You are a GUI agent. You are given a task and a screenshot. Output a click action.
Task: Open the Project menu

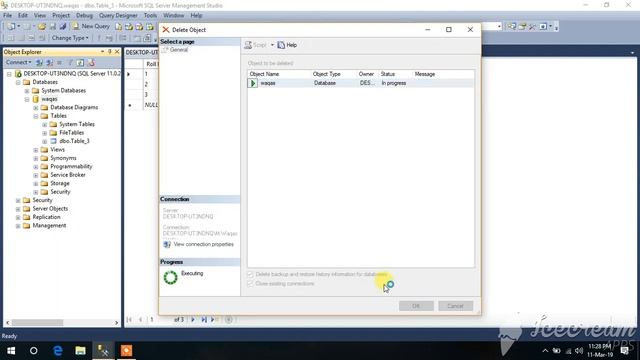[61, 16]
